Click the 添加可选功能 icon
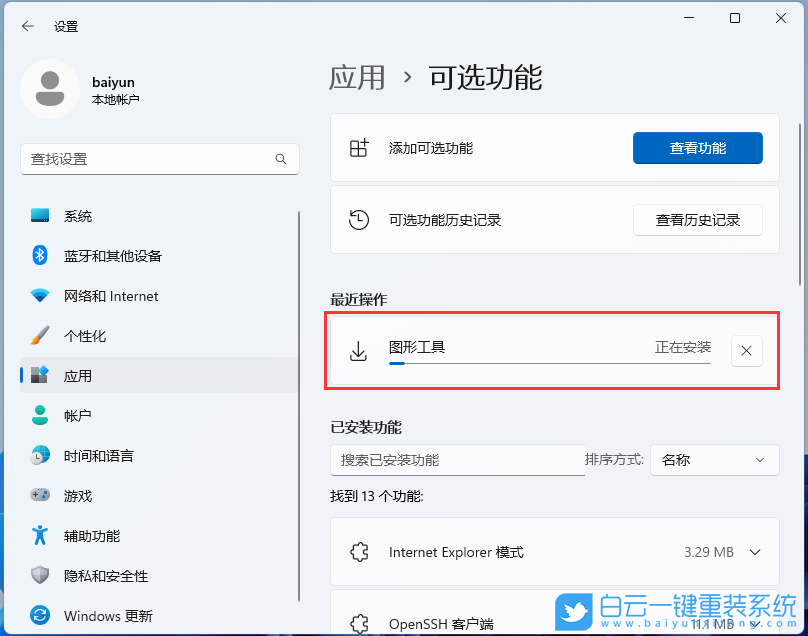The height and width of the screenshot is (636, 808). click(x=358, y=147)
